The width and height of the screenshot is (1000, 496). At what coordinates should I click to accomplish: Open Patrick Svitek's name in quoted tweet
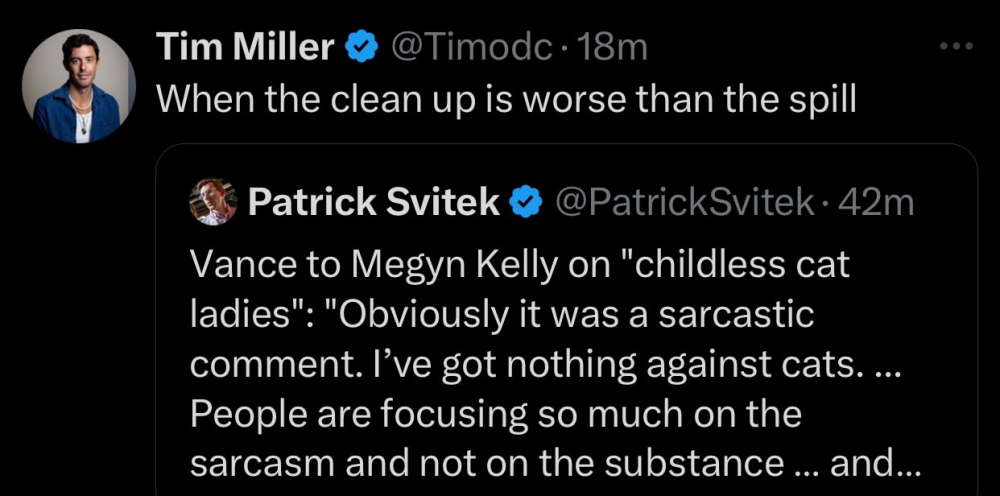[x=373, y=203]
